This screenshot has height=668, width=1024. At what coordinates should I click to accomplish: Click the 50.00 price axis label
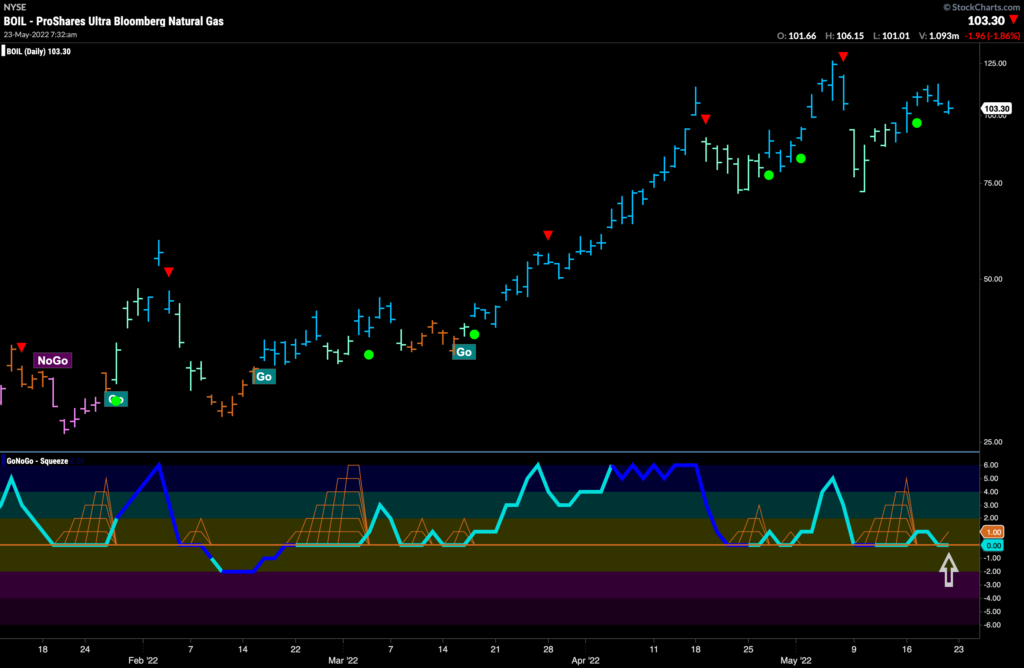[993, 279]
